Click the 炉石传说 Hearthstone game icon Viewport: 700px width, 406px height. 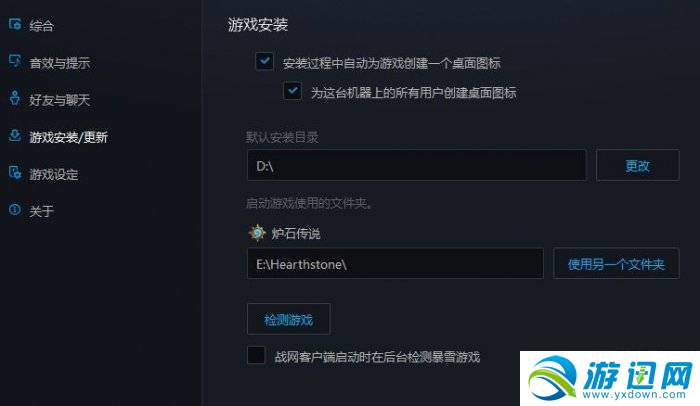point(257,233)
